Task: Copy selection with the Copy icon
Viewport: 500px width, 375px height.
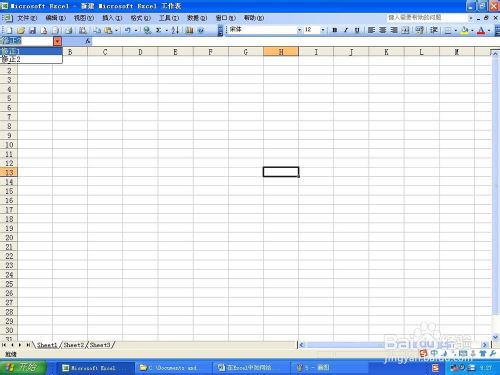Action: pos(97,30)
